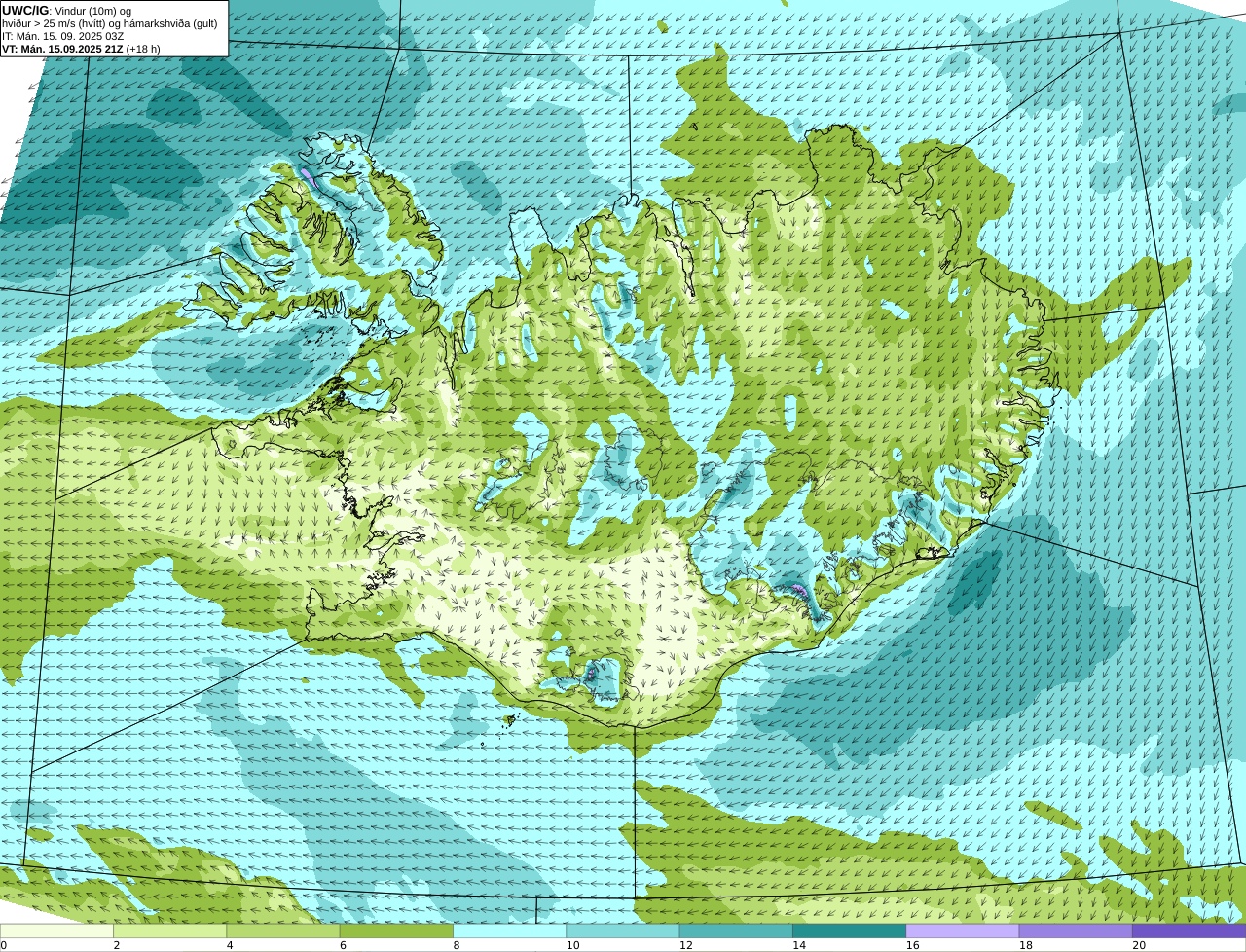Click the legend tick label '16'
The image size is (1246, 952).
point(912,945)
